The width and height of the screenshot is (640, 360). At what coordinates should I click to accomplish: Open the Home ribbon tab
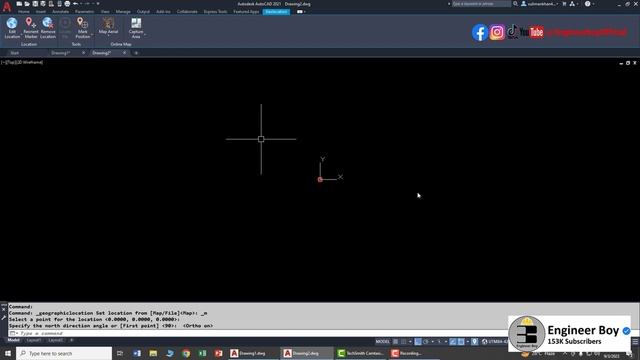coord(24,12)
